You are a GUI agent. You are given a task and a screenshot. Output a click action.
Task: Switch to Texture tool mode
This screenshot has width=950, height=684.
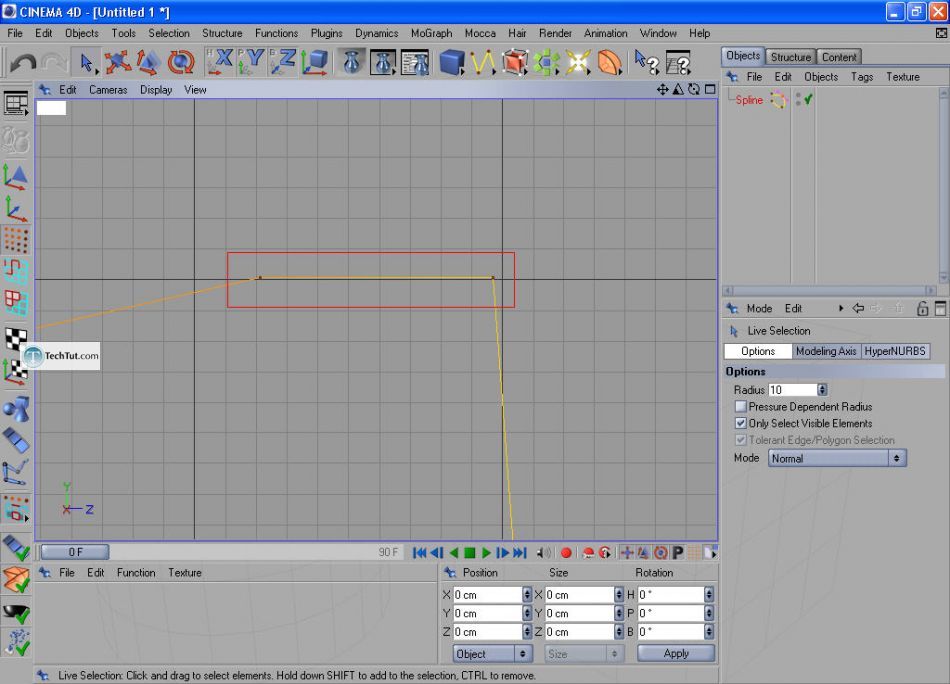point(16,339)
